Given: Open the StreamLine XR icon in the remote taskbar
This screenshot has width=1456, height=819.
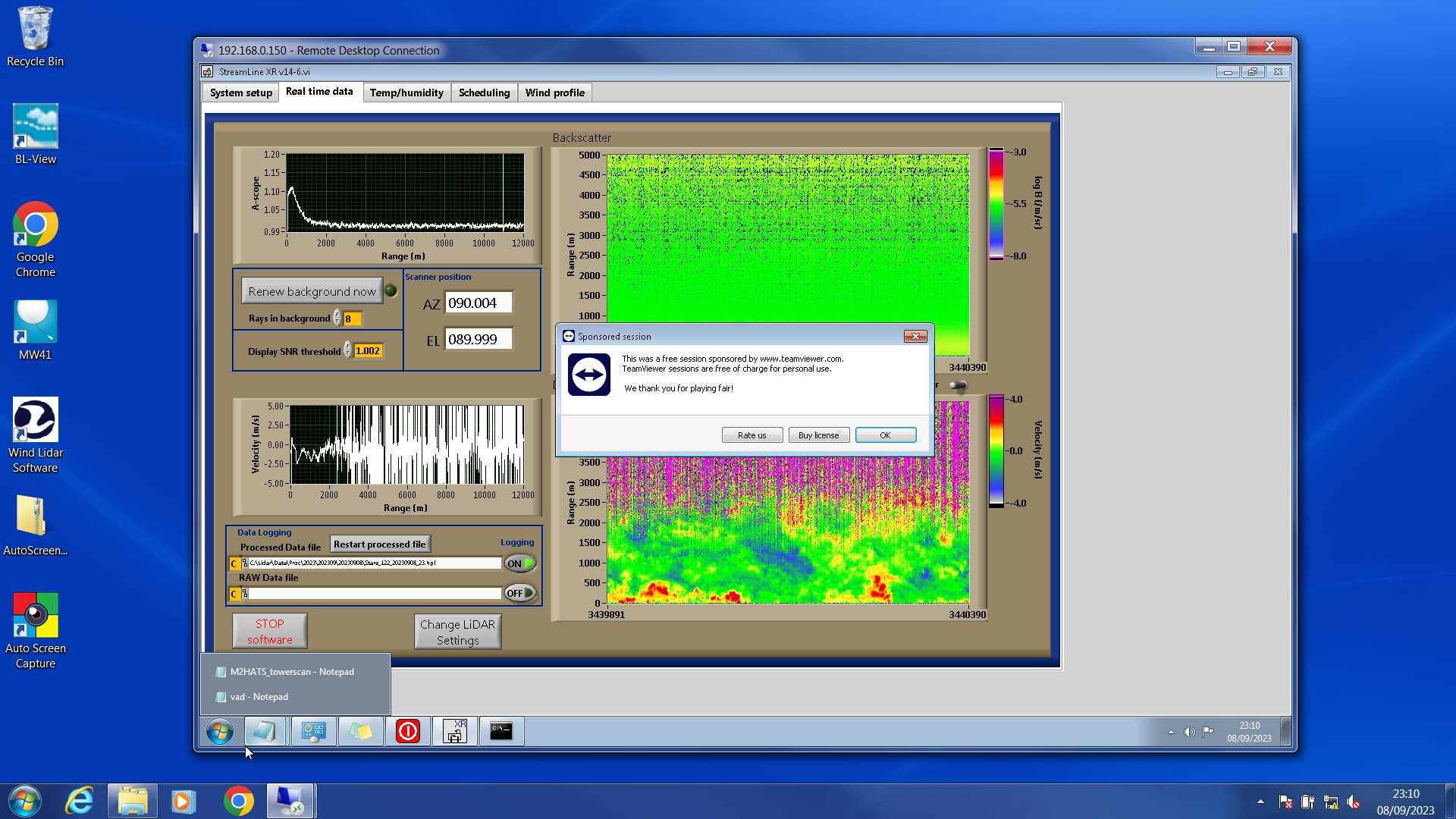Looking at the screenshot, I should (x=454, y=731).
